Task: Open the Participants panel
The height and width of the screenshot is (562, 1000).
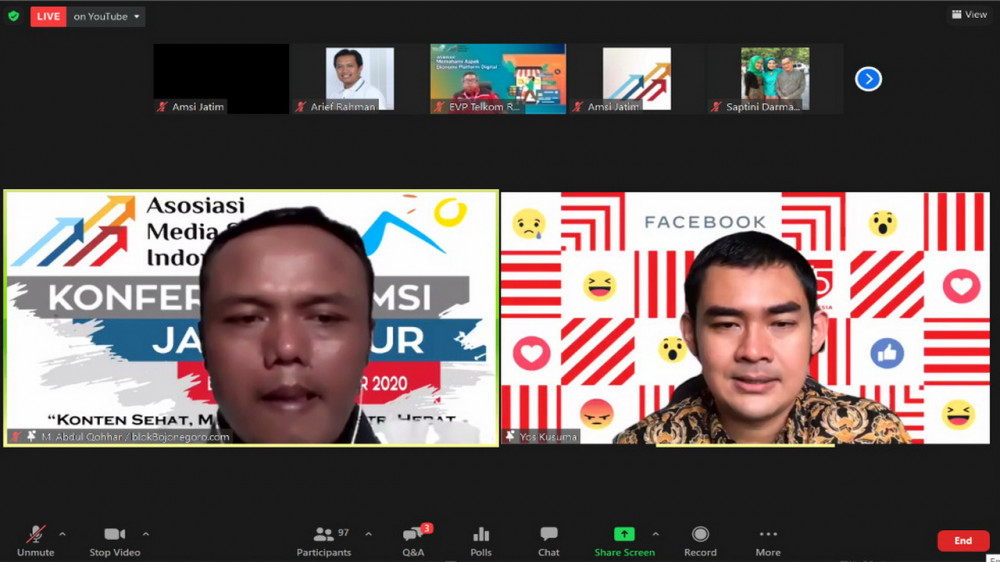Action: pyautogui.click(x=324, y=541)
